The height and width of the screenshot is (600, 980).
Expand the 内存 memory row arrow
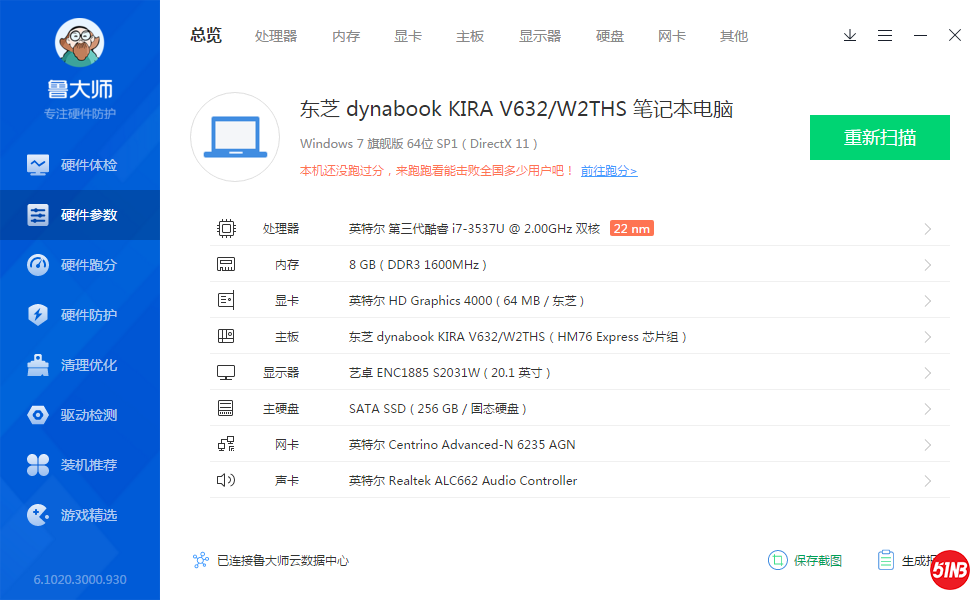pyautogui.click(x=927, y=265)
